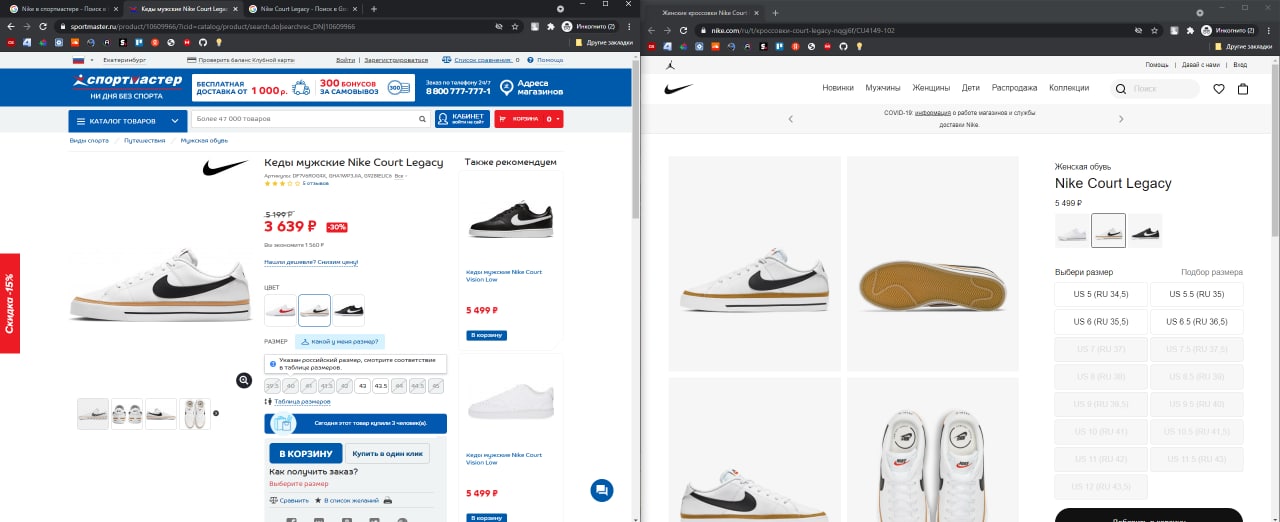Click the Sportmaster logo
This screenshot has height=522, width=1280.
click(127, 85)
